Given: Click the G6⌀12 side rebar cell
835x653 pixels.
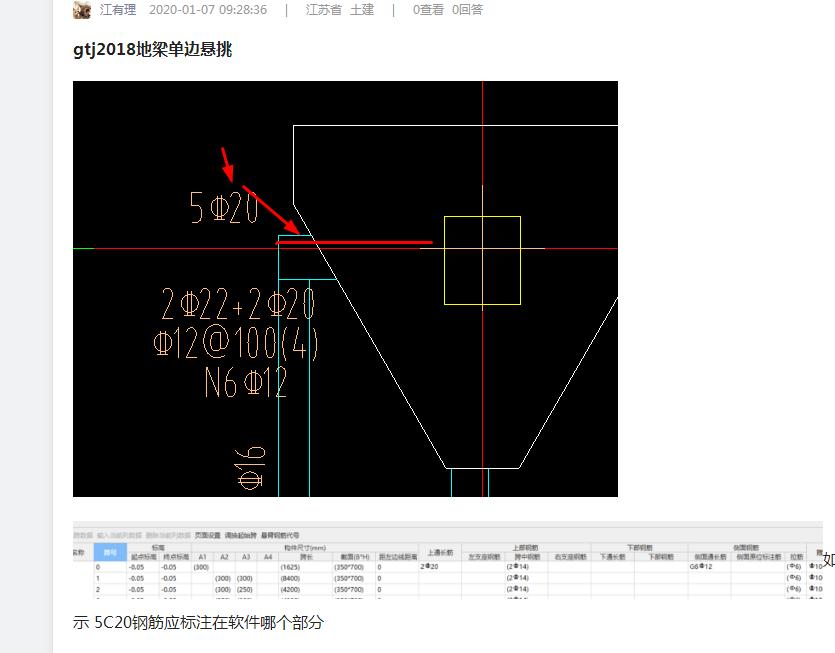Looking at the screenshot, I should coord(701,567).
